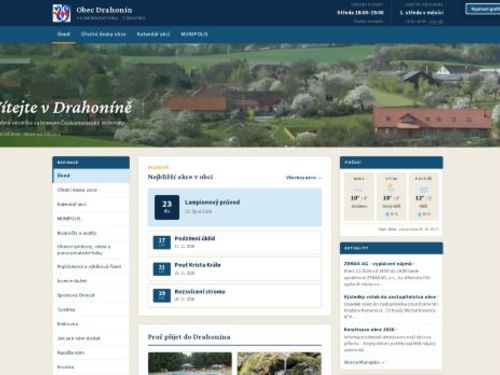The image size is (500, 375).
Task: Open the Turistika item in sidebar
Action: click(91, 310)
